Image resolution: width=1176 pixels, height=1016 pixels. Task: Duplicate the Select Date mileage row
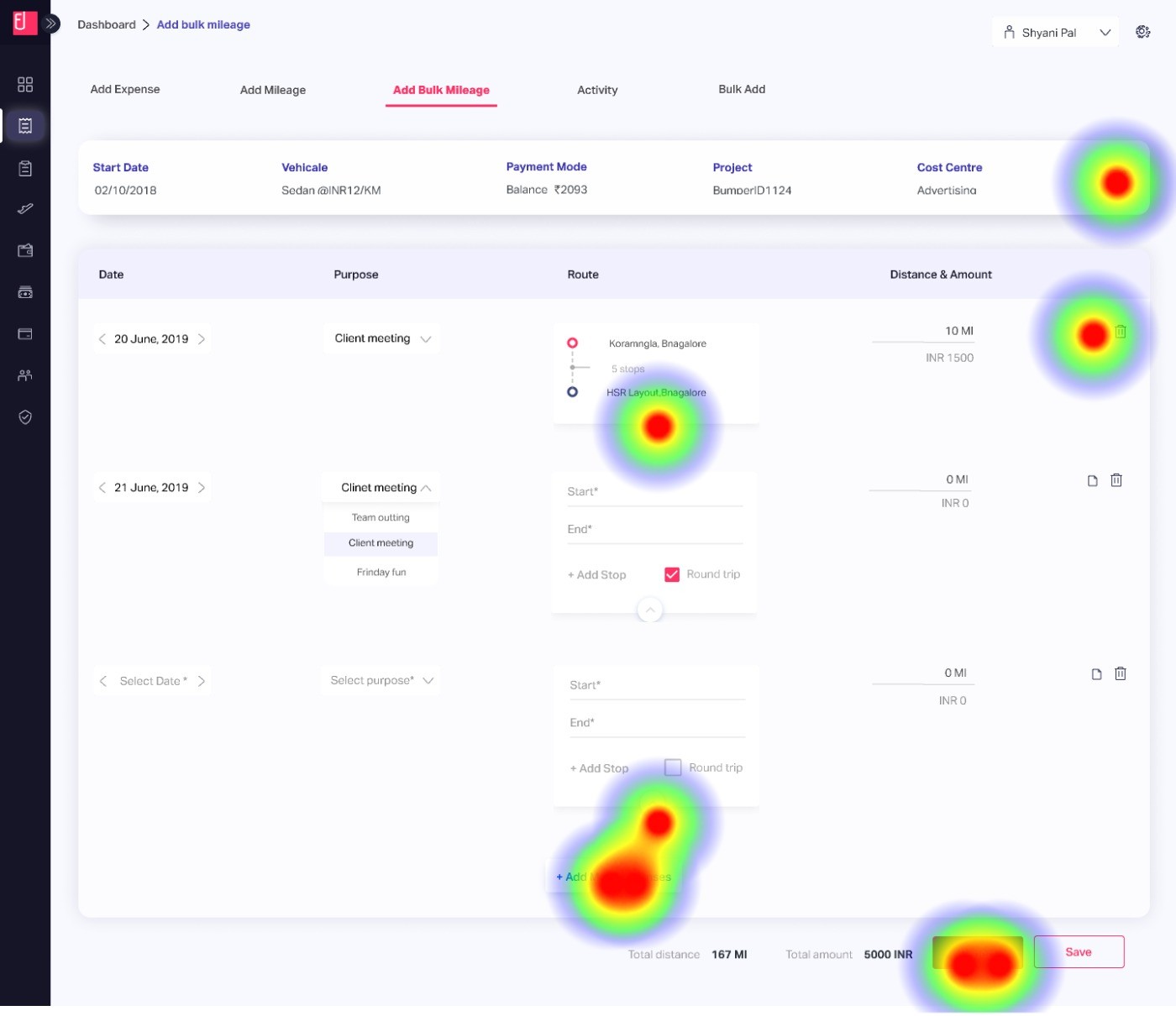click(x=1096, y=674)
